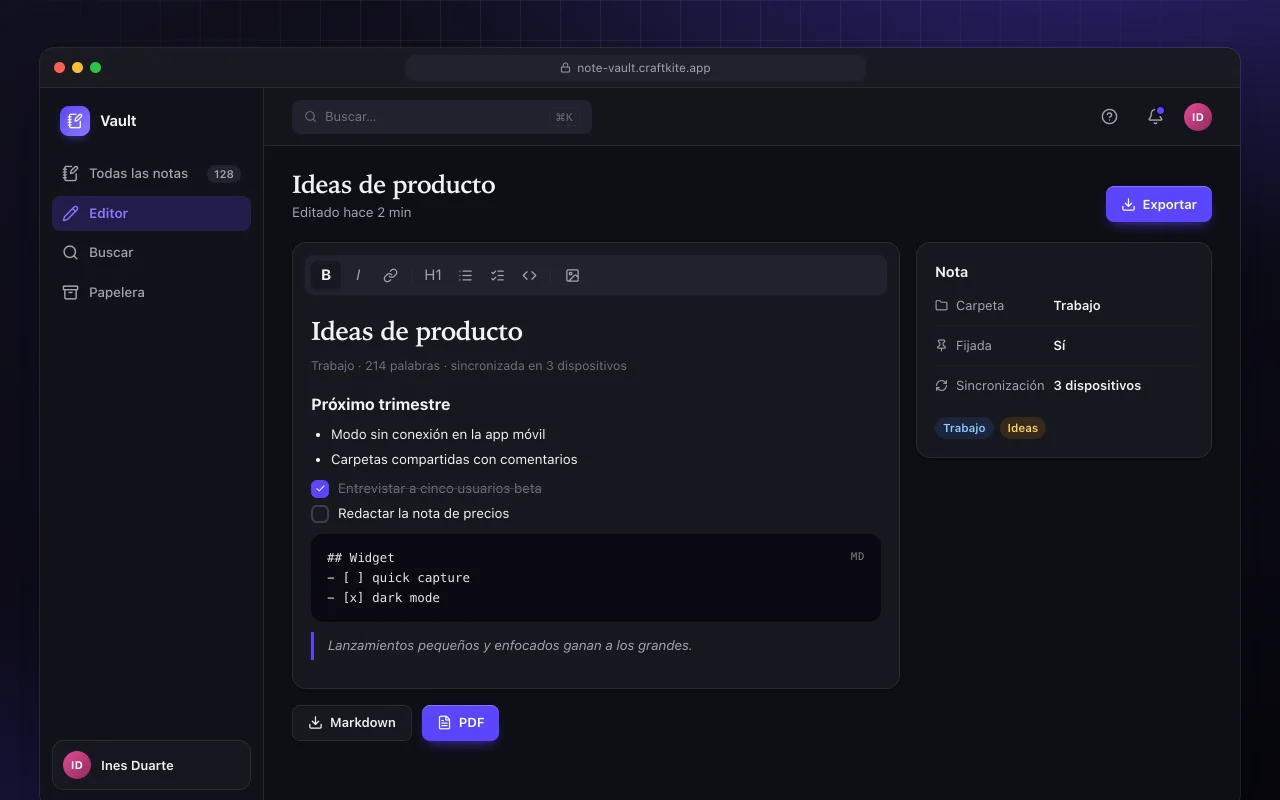Go to Buscar in the sidebar

coord(151,252)
